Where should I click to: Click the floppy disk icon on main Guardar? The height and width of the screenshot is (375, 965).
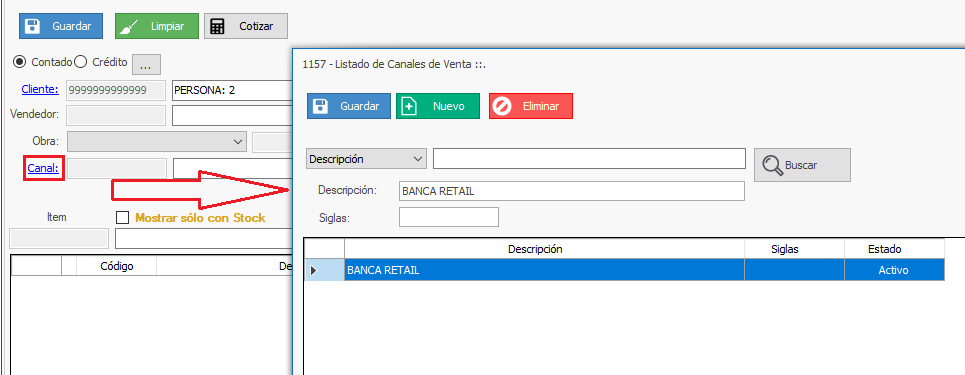click(33, 26)
